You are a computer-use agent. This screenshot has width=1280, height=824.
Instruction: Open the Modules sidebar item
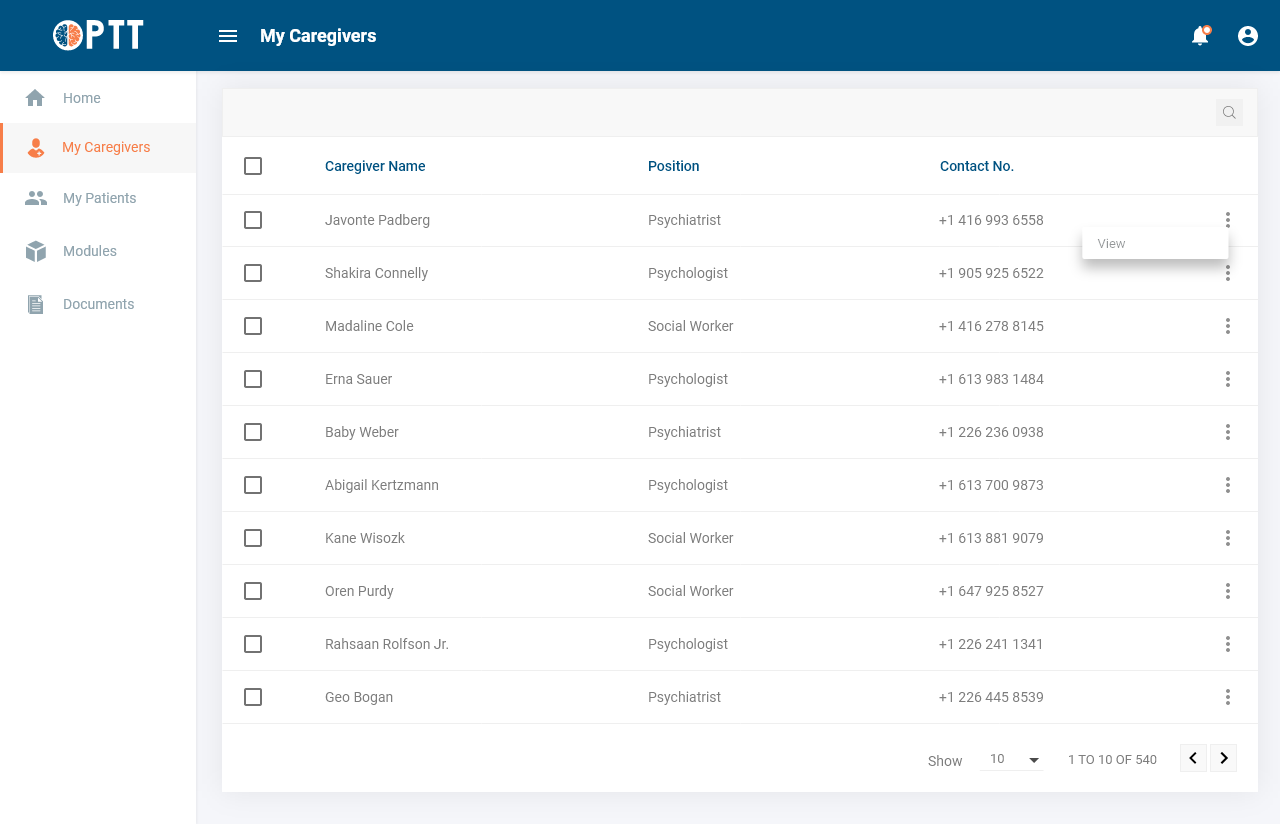pyautogui.click(x=89, y=251)
